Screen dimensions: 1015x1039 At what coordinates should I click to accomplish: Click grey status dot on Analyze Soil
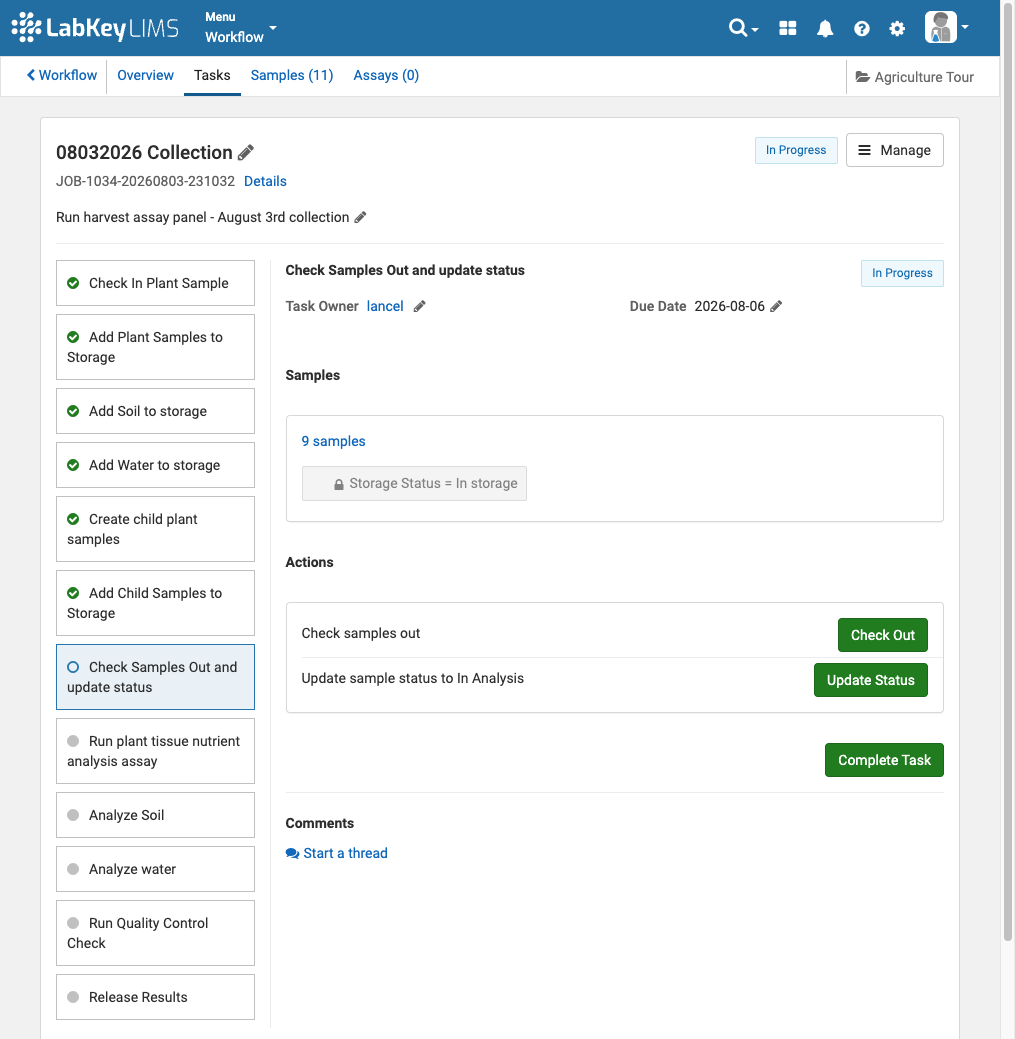pos(74,815)
